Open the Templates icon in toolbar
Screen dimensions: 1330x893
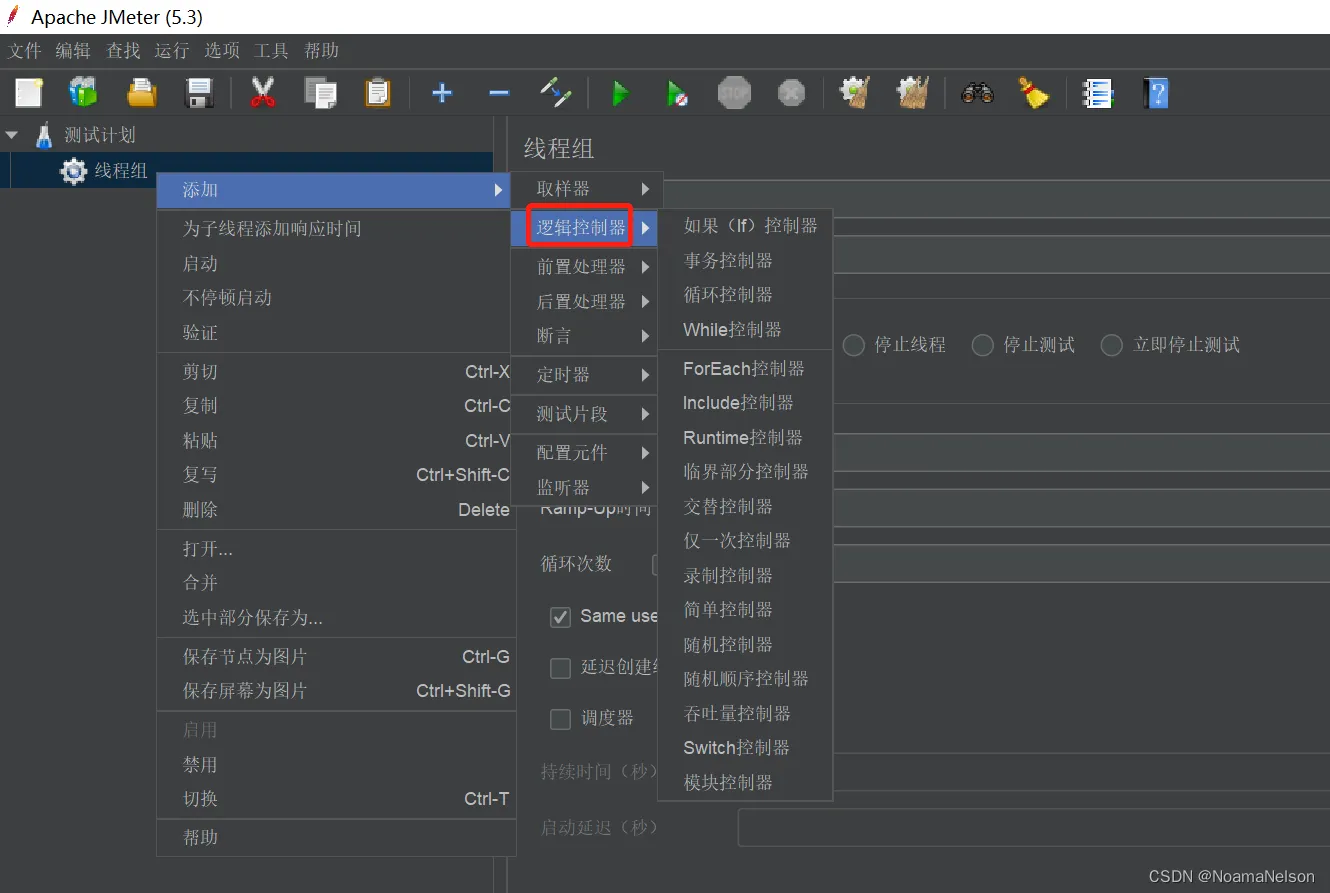84,93
